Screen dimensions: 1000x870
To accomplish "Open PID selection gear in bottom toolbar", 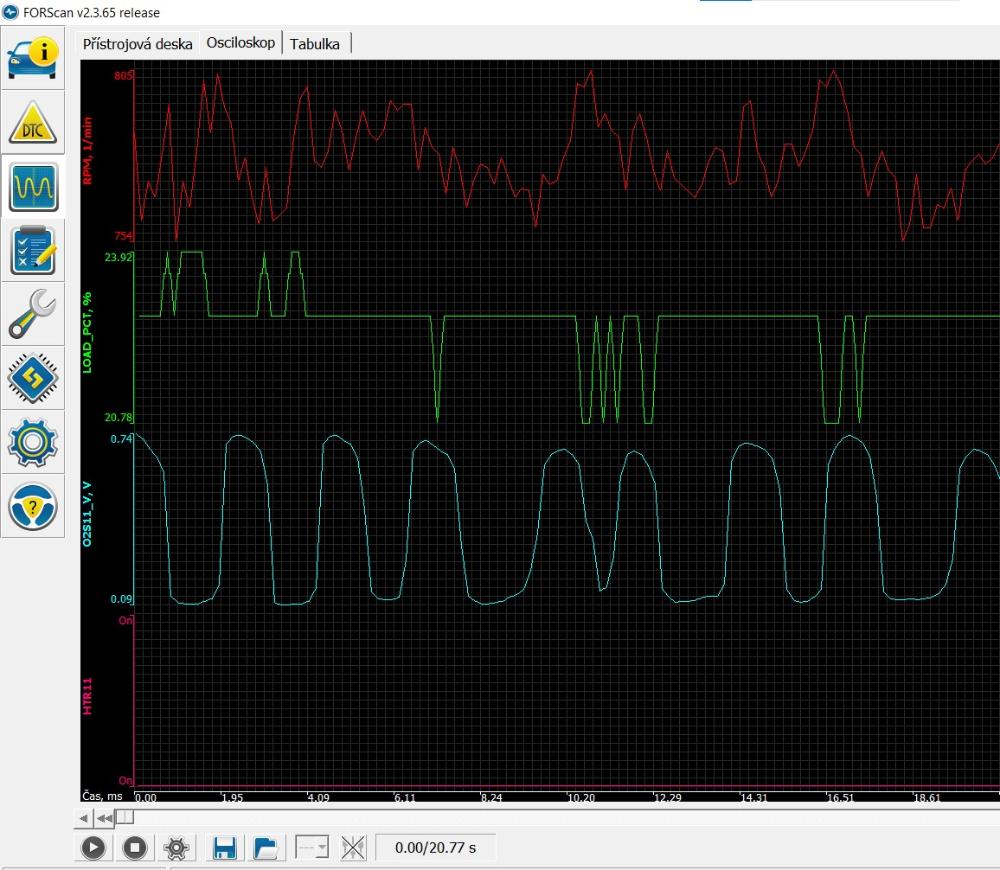I will coord(177,848).
